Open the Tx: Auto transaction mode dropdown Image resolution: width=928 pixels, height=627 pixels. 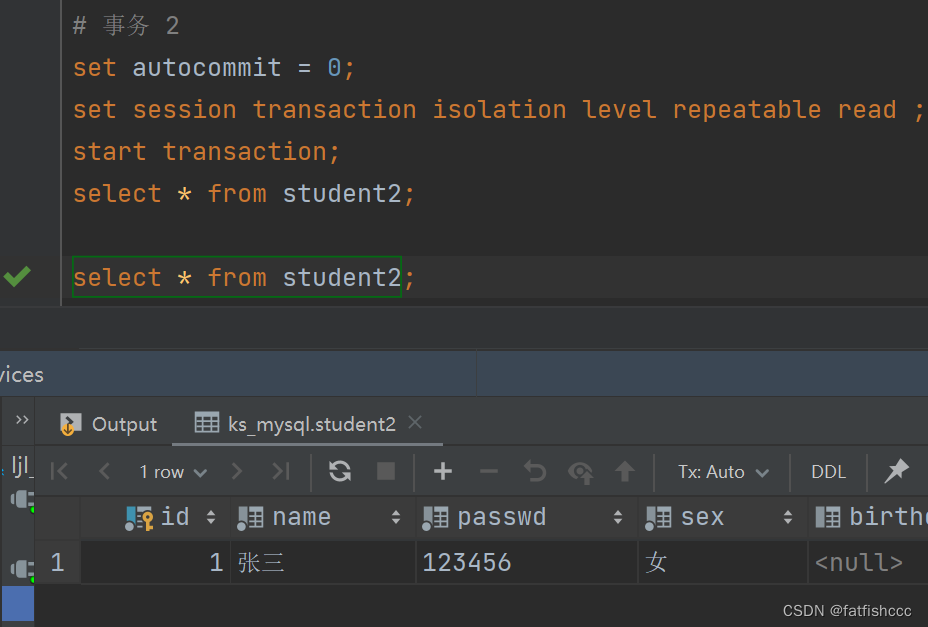(723, 472)
